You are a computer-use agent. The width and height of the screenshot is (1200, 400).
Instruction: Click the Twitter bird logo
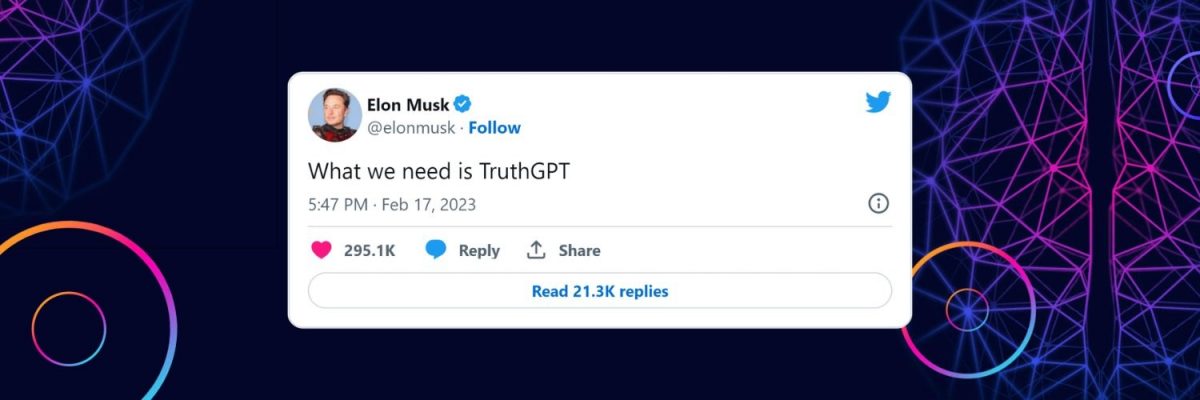click(x=878, y=101)
